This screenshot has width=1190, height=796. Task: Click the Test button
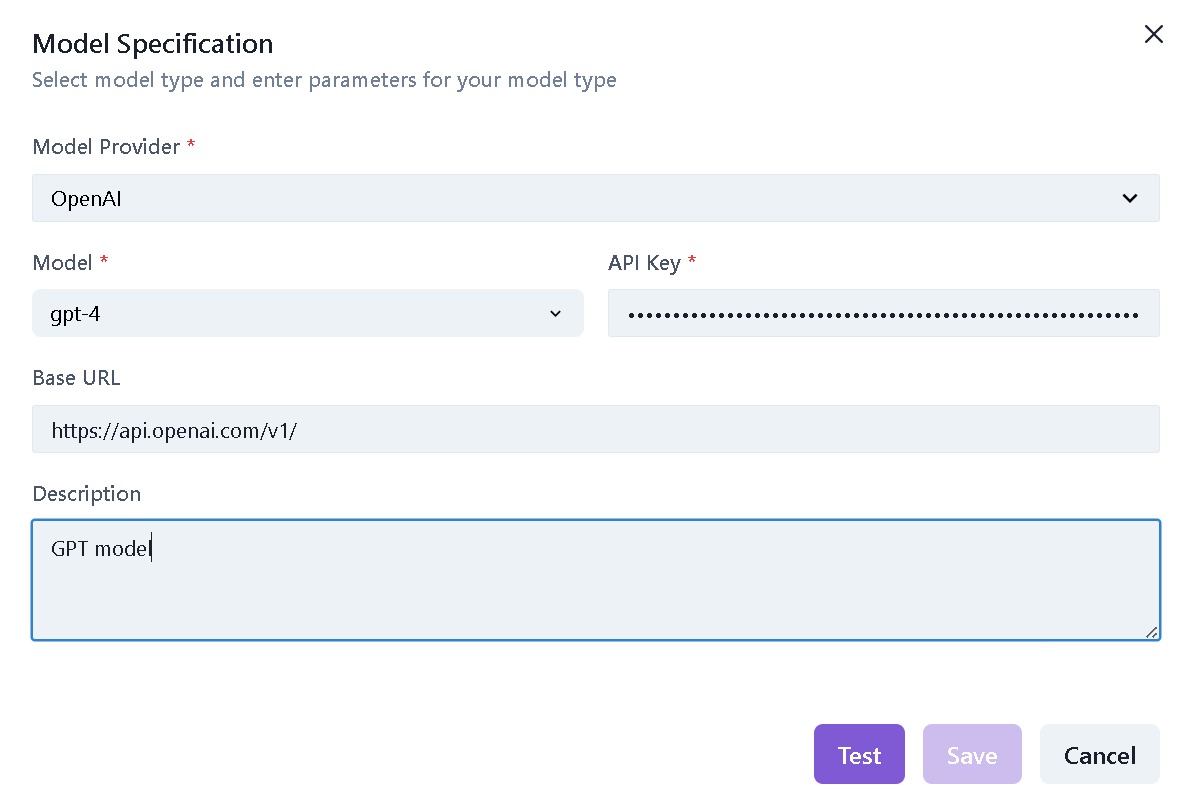(x=859, y=754)
